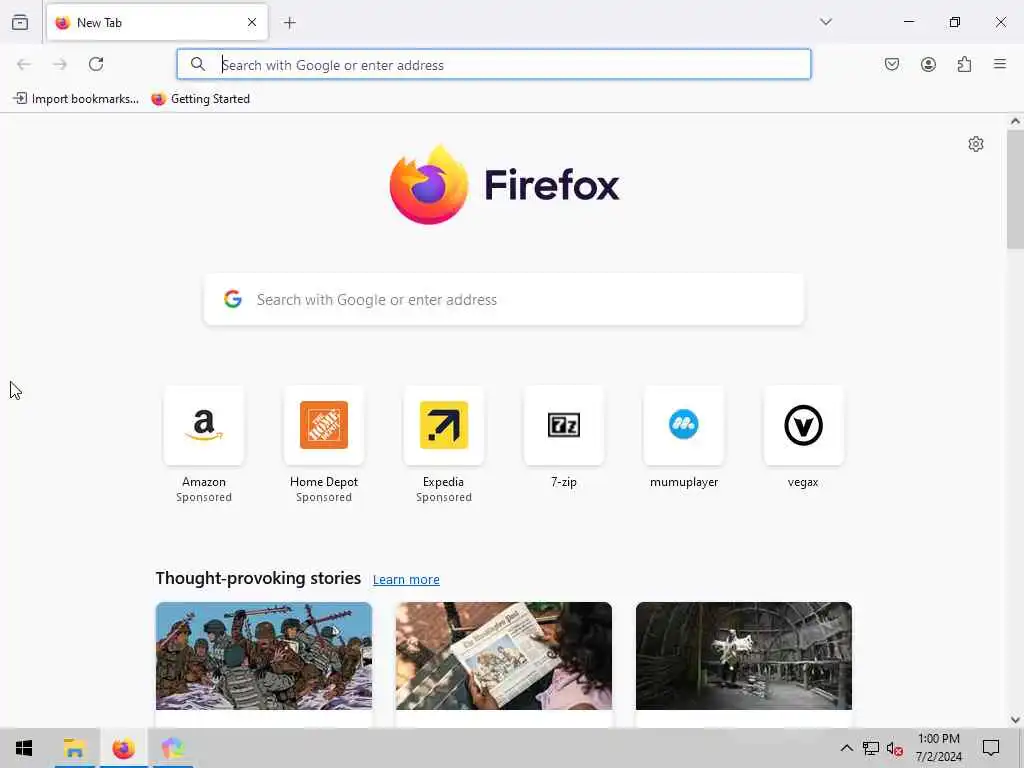The image size is (1024, 768).
Task: Focus the address bar field
Action: pyautogui.click(x=494, y=64)
